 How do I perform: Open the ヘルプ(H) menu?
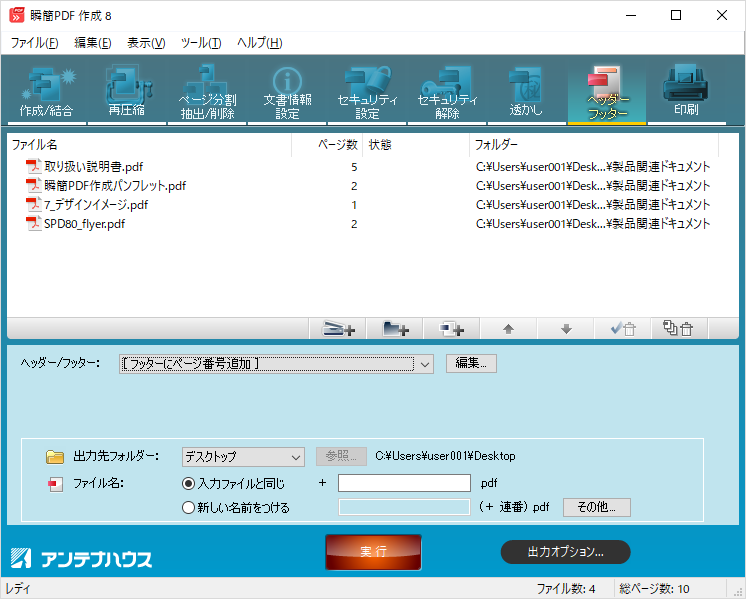tap(260, 43)
